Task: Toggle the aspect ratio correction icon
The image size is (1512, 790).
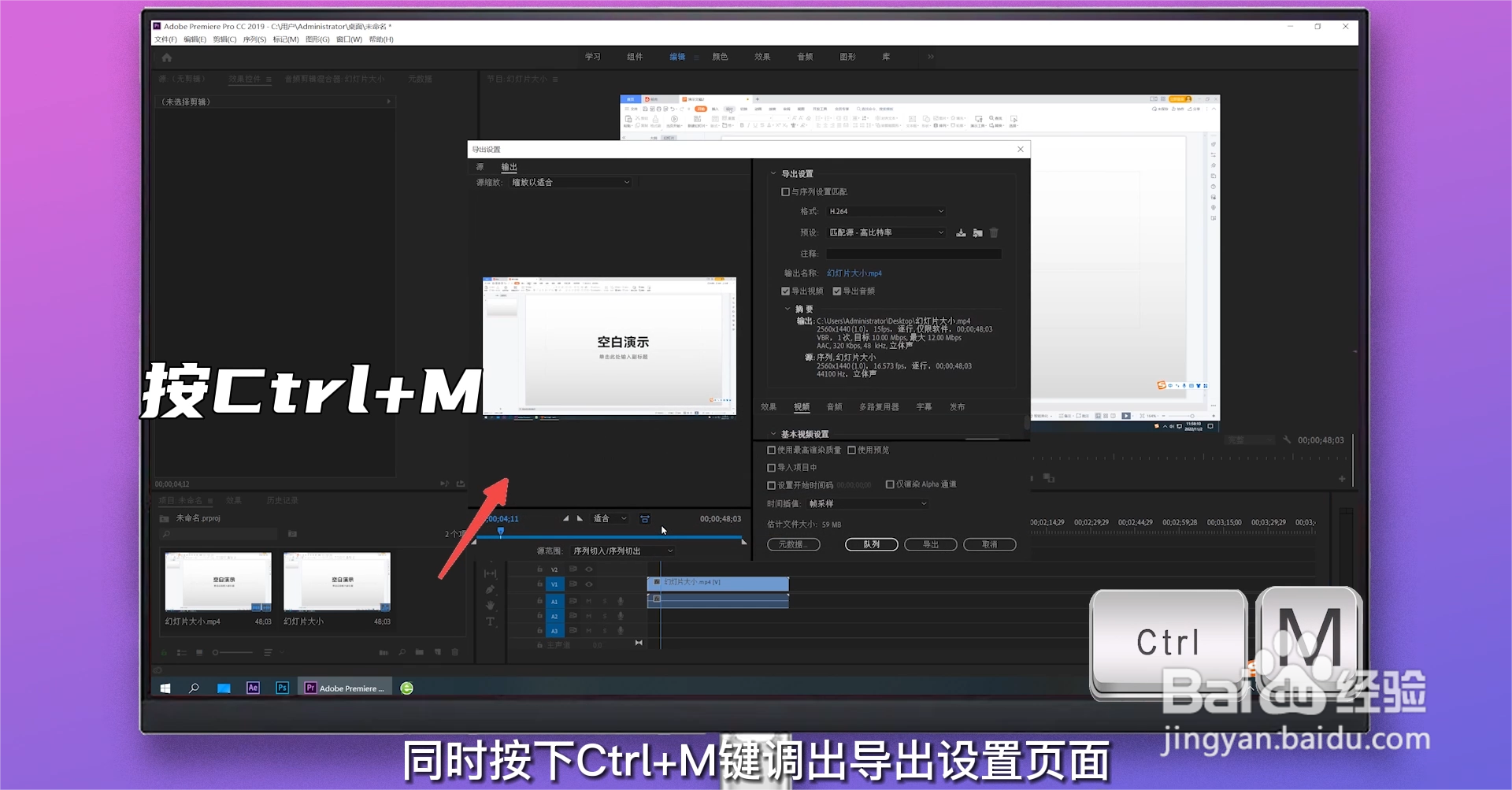Action: tap(645, 519)
